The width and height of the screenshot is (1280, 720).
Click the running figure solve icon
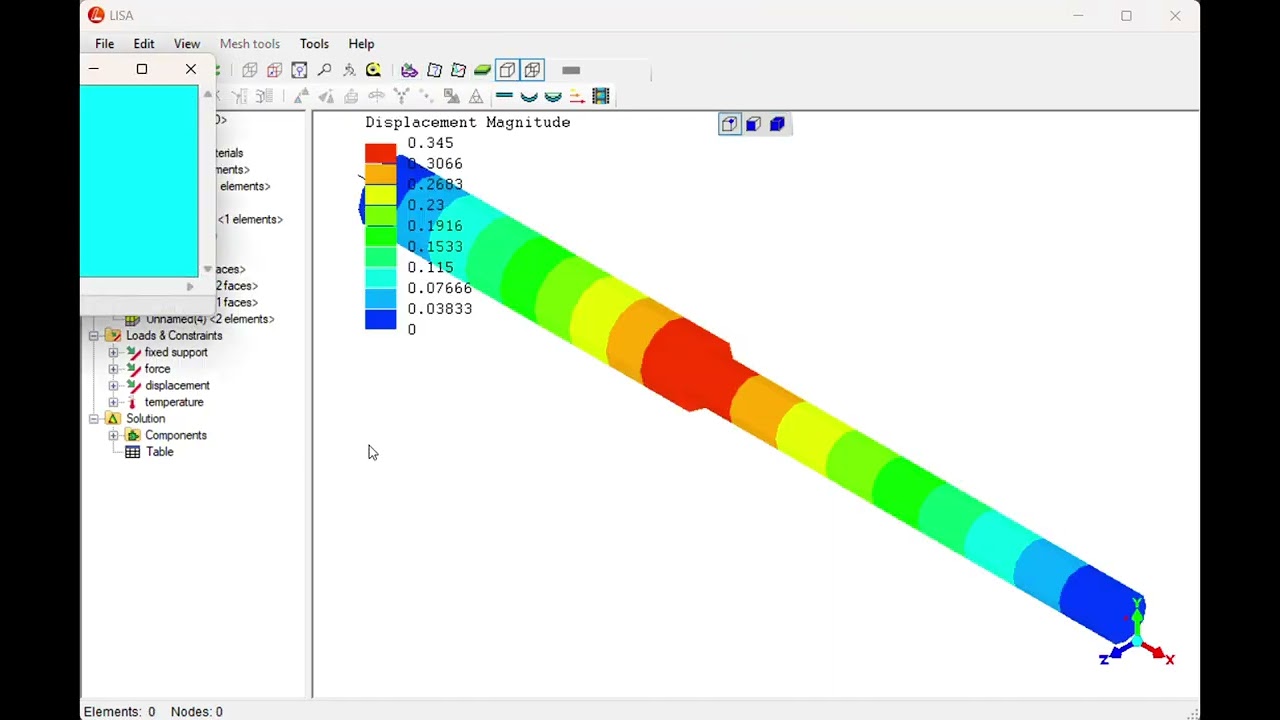coord(349,70)
